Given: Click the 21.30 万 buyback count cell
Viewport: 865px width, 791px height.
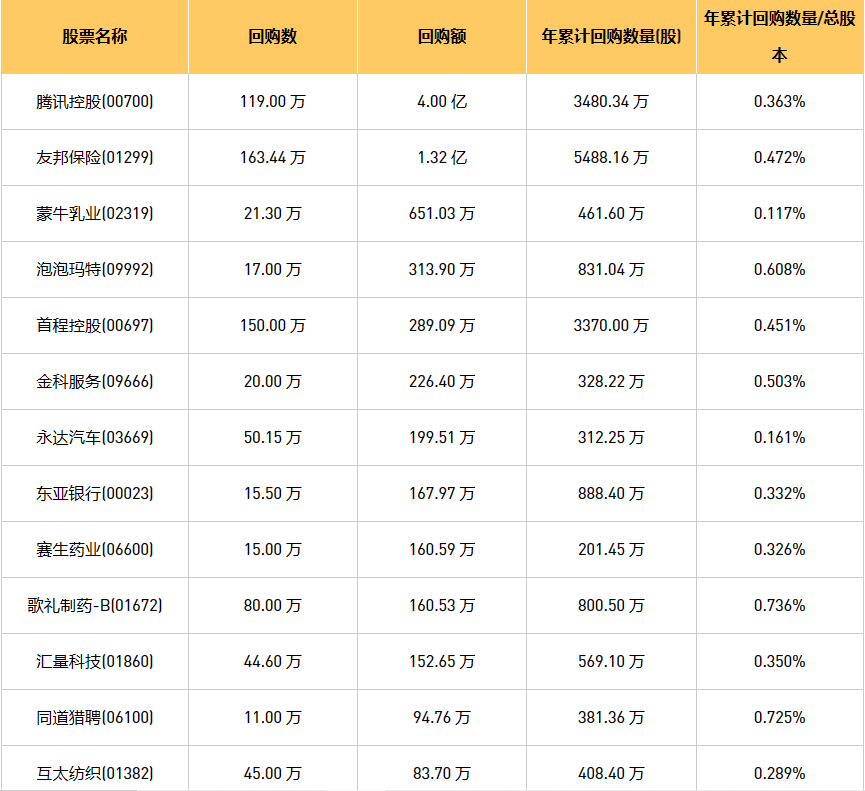Looking at the screenshot, I should 273,213.
